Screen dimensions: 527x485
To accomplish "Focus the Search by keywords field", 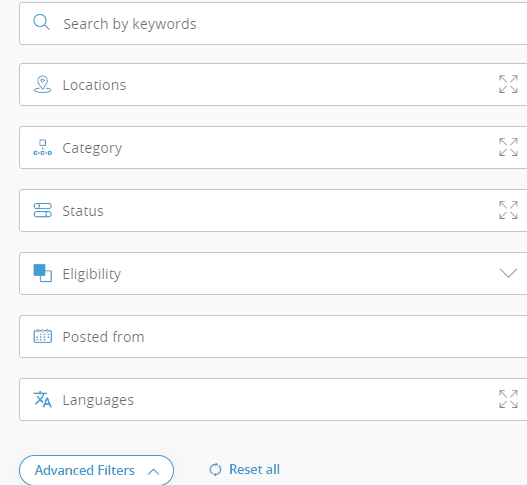I will coord(273,24).
